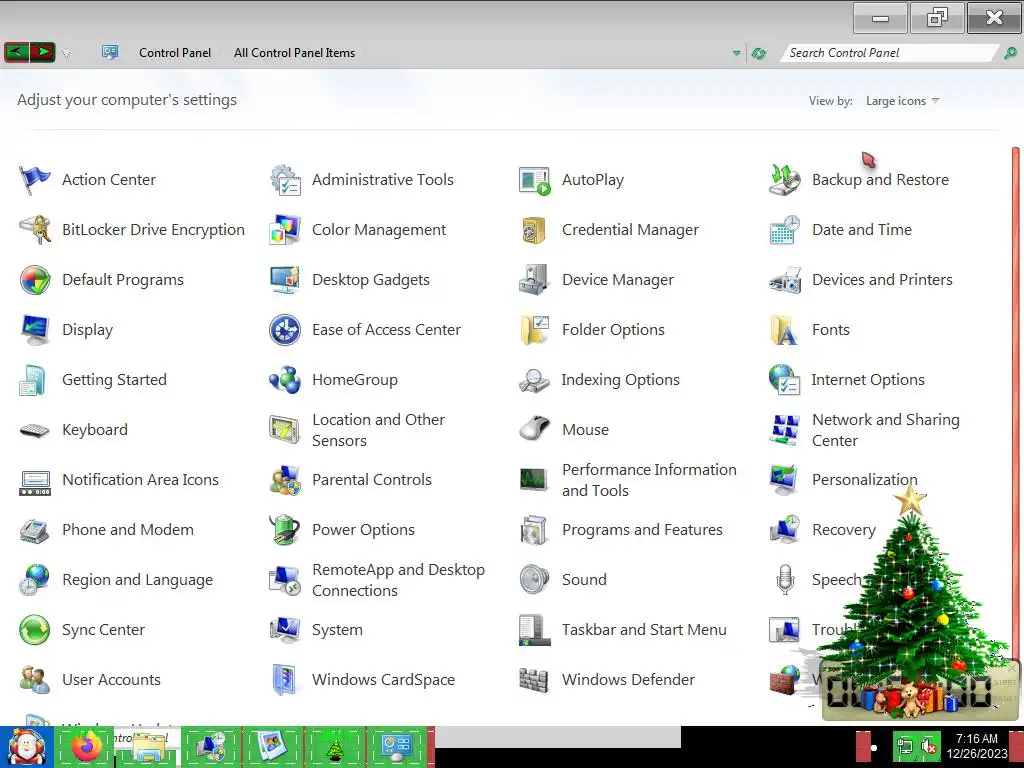Viewport: 1024px width, 768px height.
Task: Click the Device Manager icon
Action: pyautogui.click(x=535, y=280)
